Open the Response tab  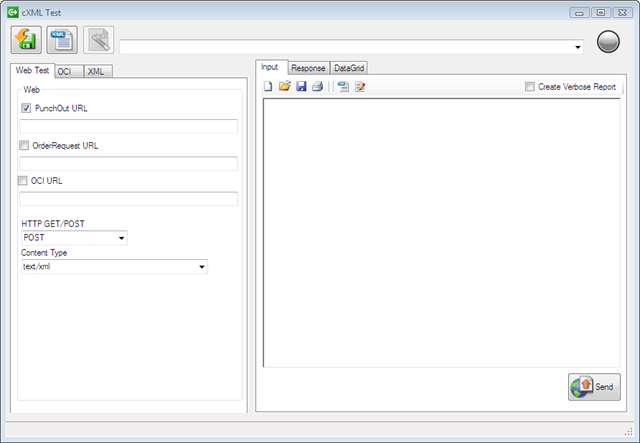tap(309, 68)
